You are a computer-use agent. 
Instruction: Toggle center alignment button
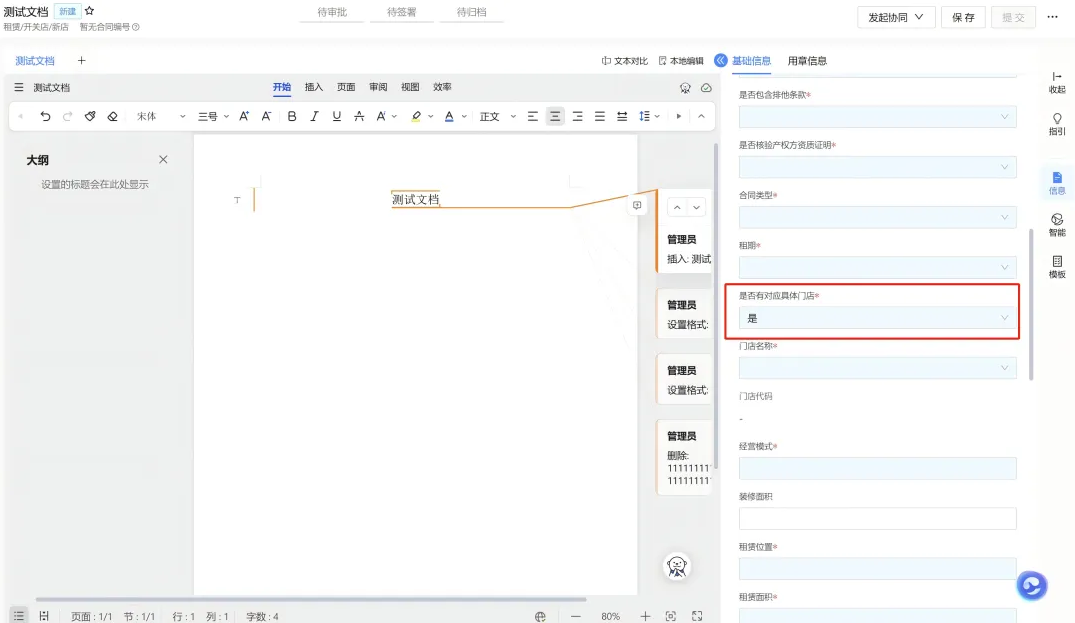click(555, 117)
